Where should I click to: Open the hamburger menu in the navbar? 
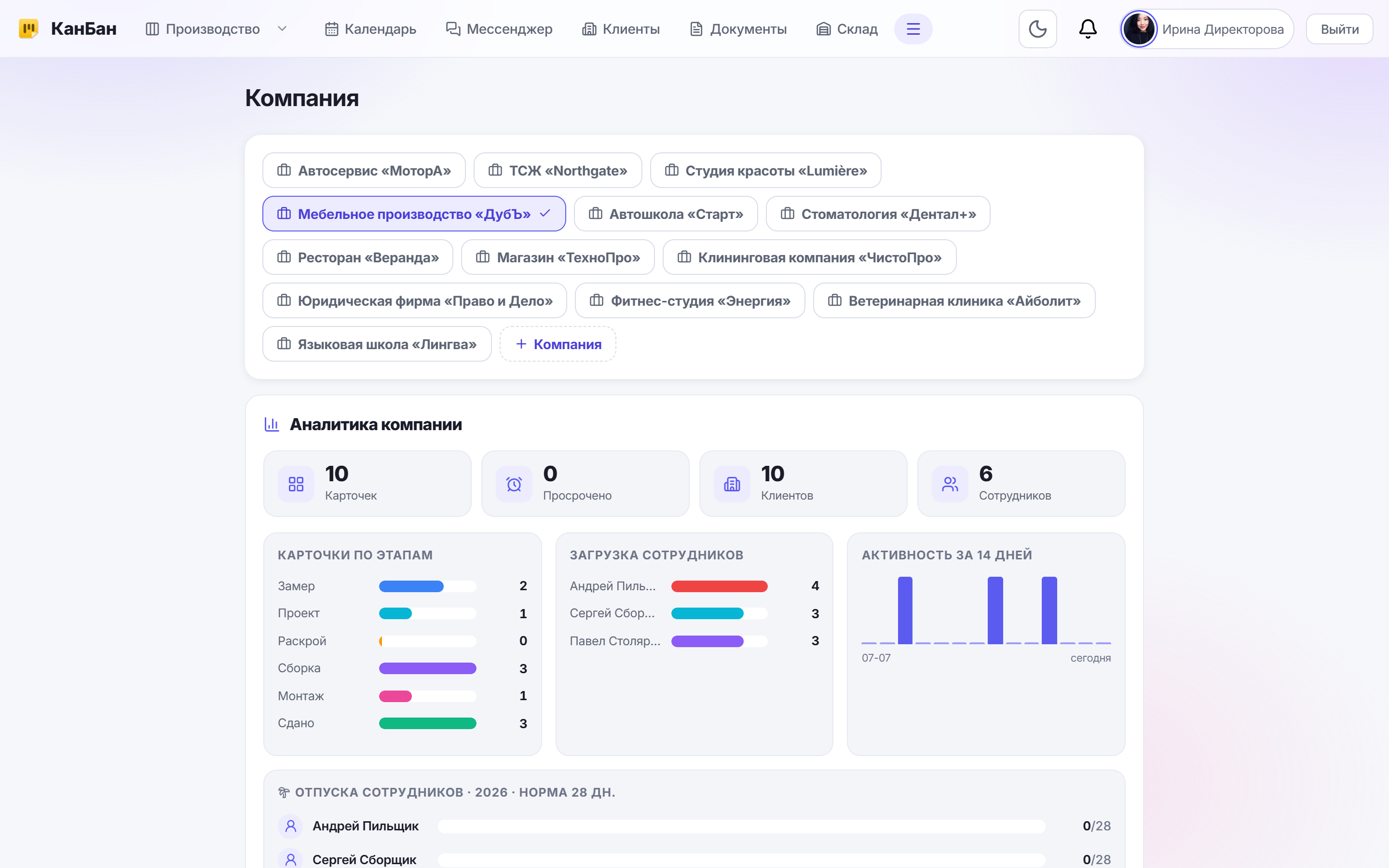(912, 29)
